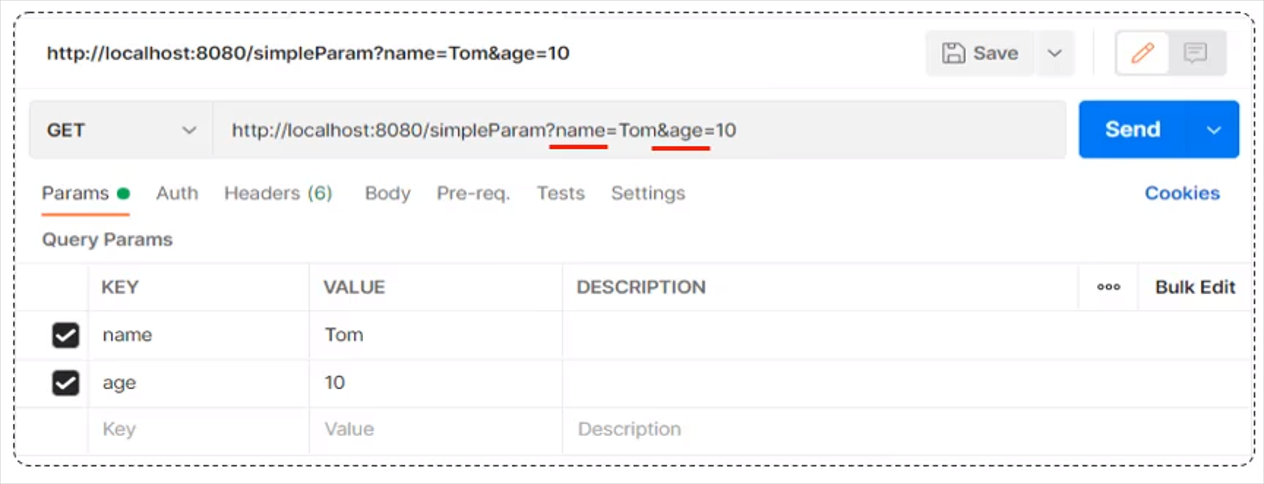Open the Tests tab

[560, 193]
